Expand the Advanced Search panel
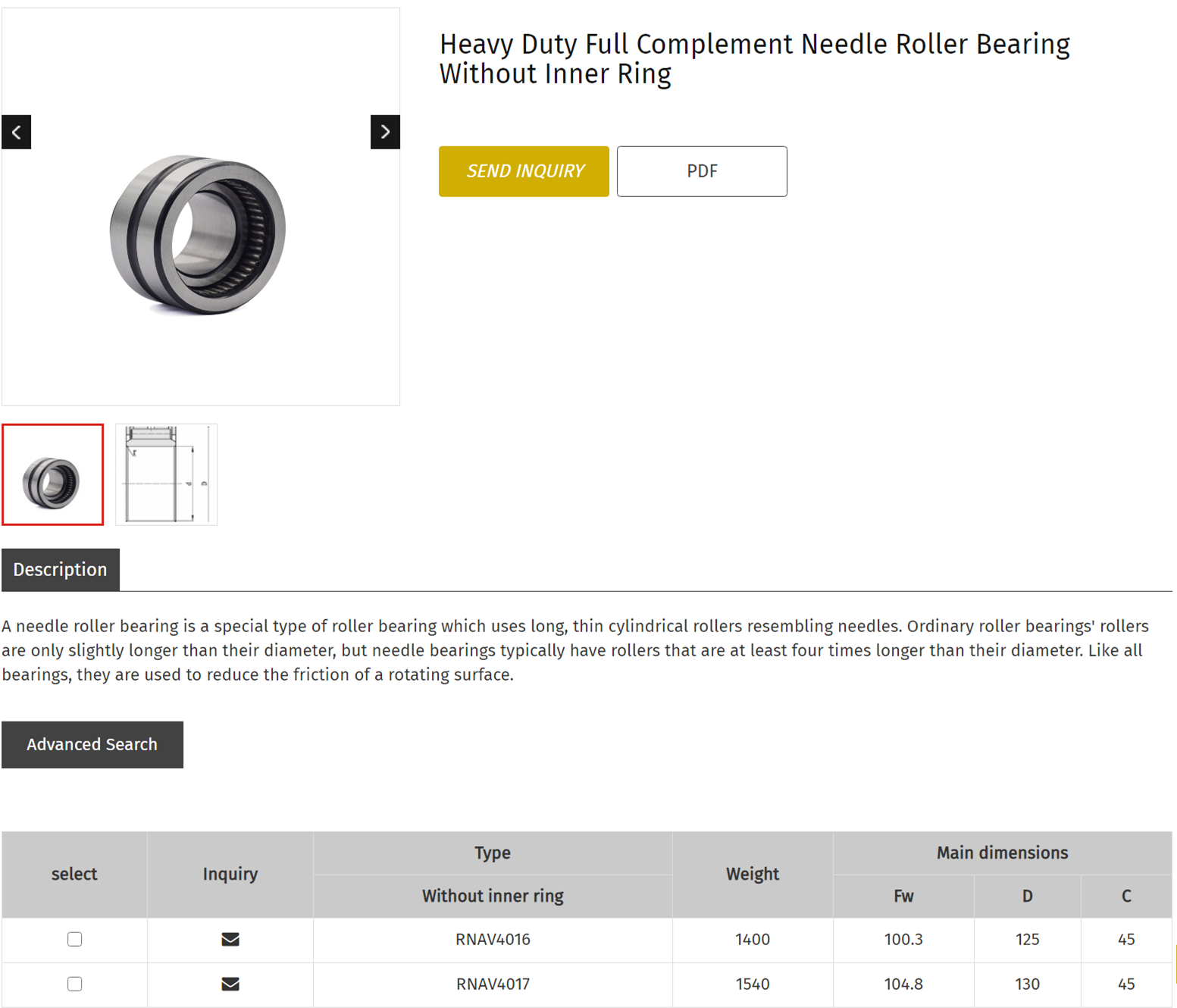This screenshot has height=1008, width=1177. click(x=92, y=745)
